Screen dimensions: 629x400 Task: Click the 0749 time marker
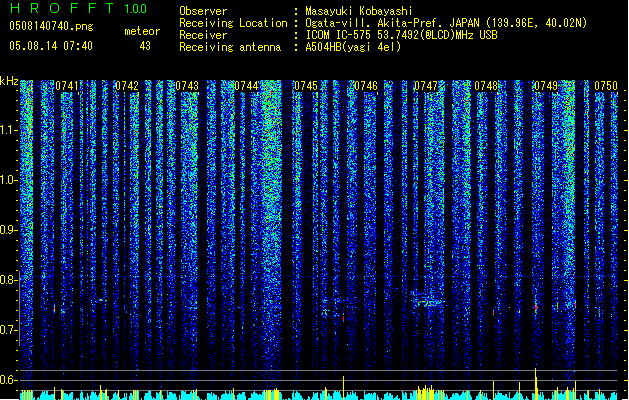pos(546,86)
